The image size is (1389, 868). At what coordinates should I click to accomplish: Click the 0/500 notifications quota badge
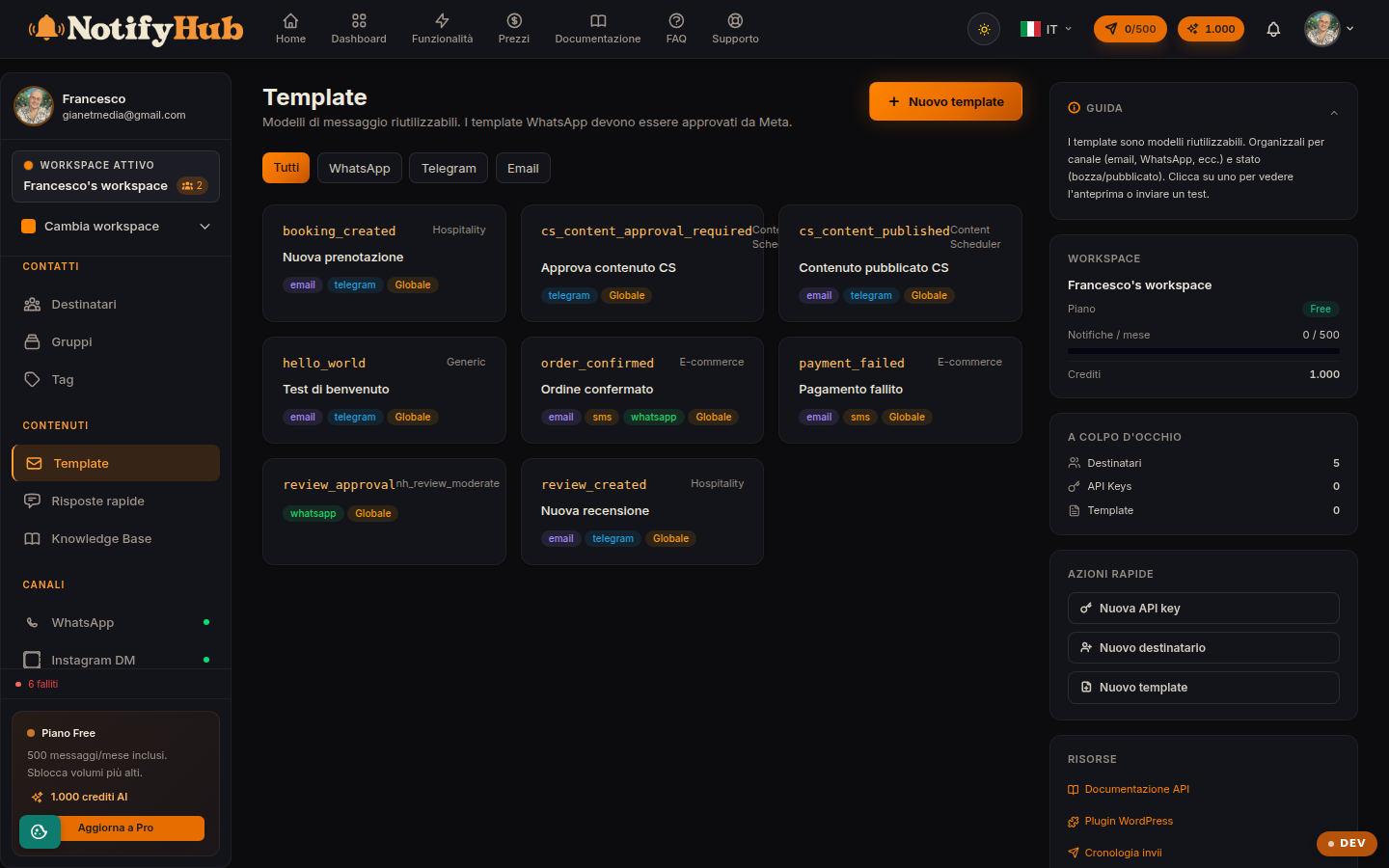click(1130, 29)
